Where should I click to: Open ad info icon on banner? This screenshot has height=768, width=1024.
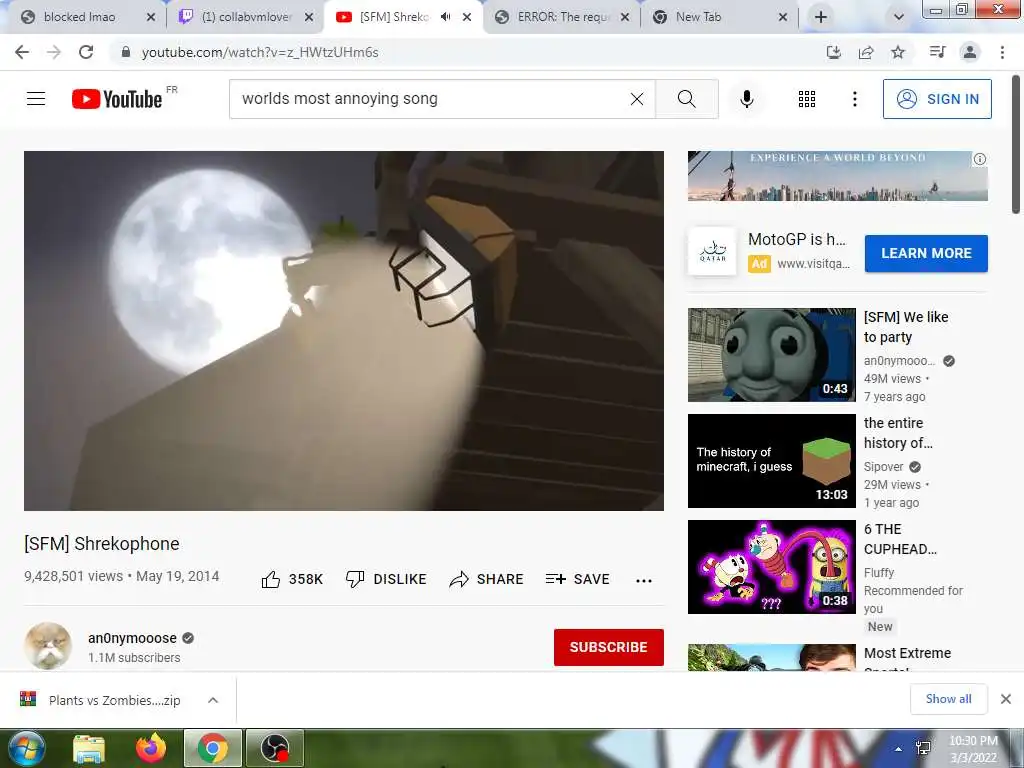click(980, 159)
